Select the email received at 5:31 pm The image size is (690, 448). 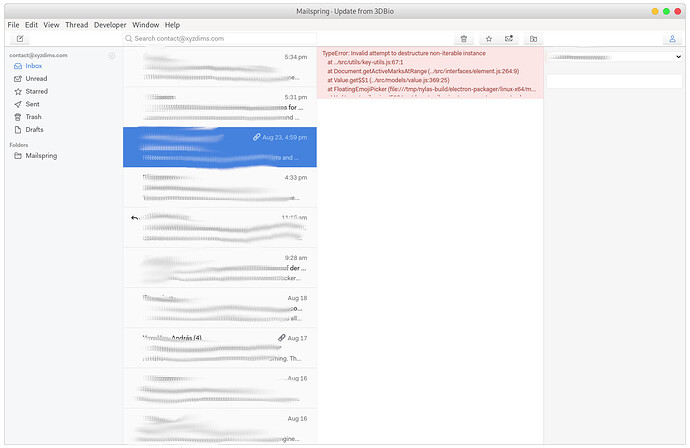(x=220, y=107)
